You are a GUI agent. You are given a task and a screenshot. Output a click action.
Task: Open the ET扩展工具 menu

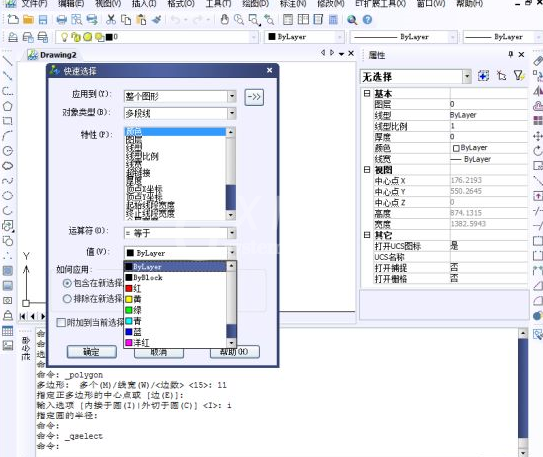(x=380, y=3)
